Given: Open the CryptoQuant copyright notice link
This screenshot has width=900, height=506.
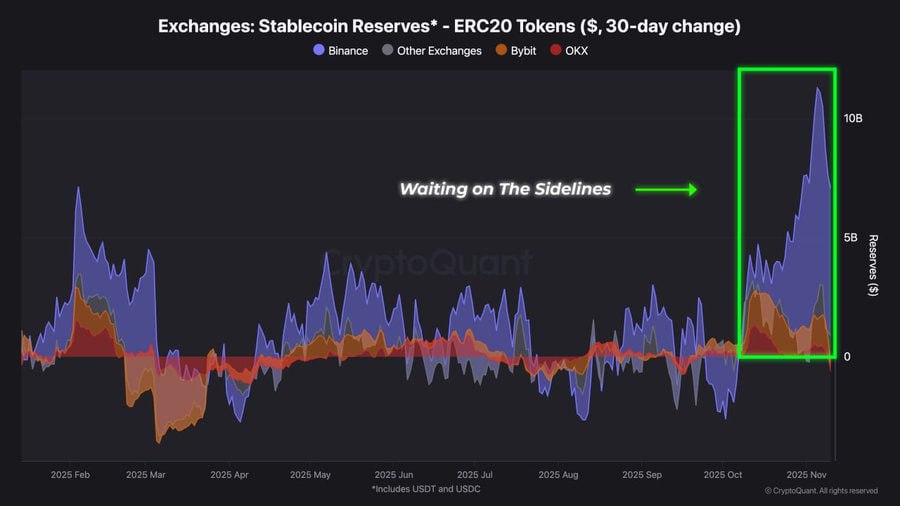Looking at the screenshot, I should (821, 491).
